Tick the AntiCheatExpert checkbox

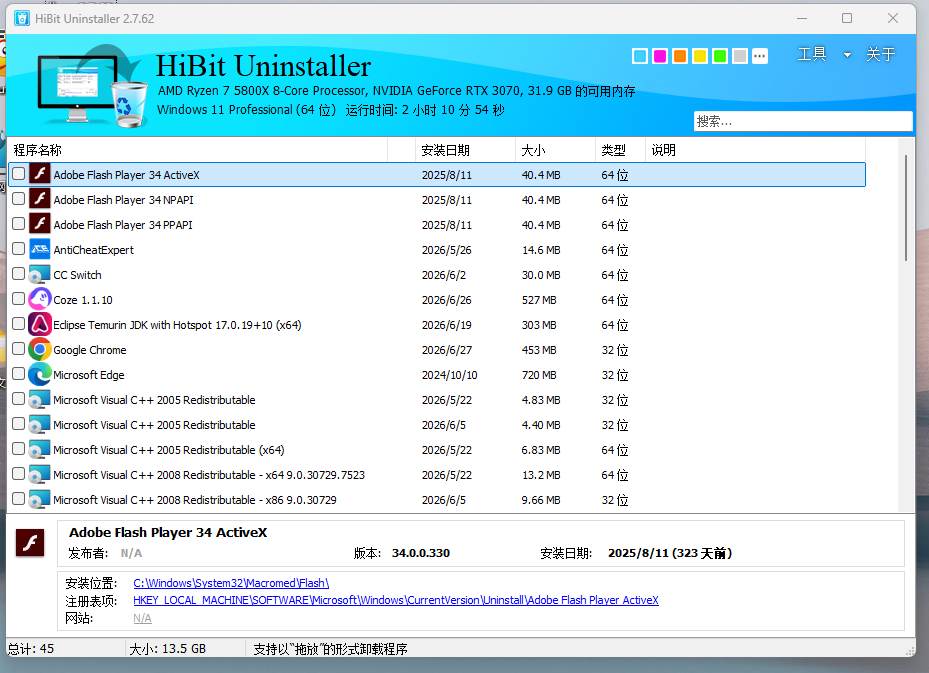pos(18,248)
